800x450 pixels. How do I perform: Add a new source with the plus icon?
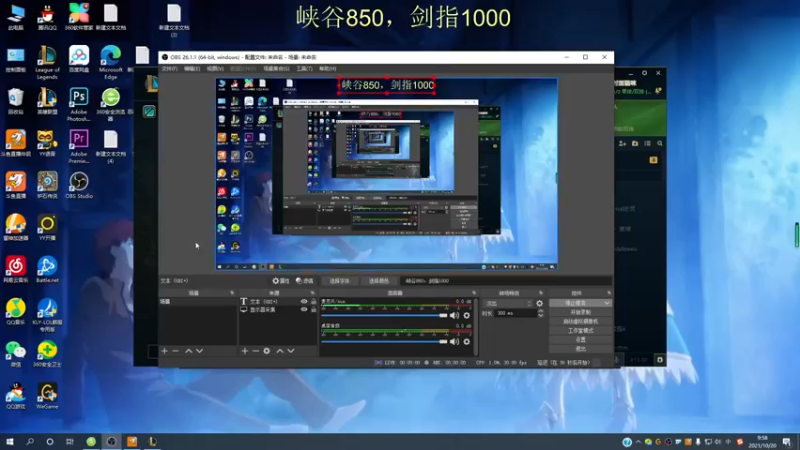pos(245,351)
